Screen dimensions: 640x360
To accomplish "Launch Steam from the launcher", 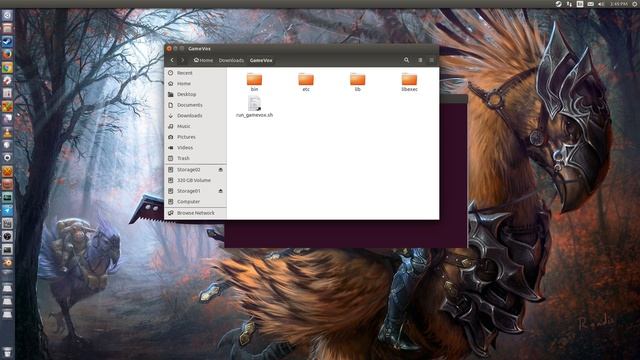I will coord(7,41).
